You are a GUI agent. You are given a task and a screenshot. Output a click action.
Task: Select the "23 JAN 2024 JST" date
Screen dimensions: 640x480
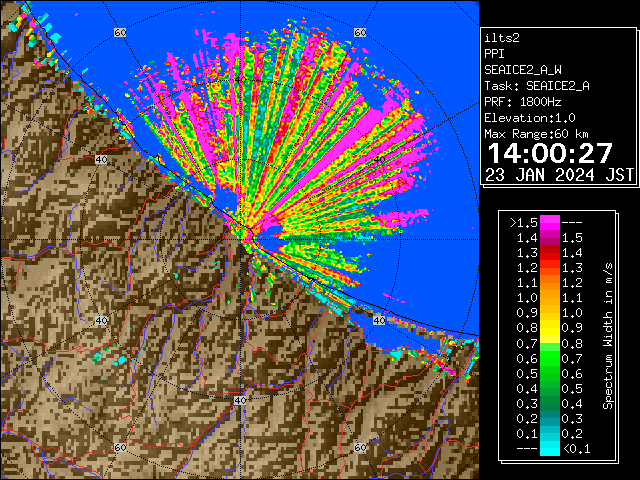pos(559,175)
